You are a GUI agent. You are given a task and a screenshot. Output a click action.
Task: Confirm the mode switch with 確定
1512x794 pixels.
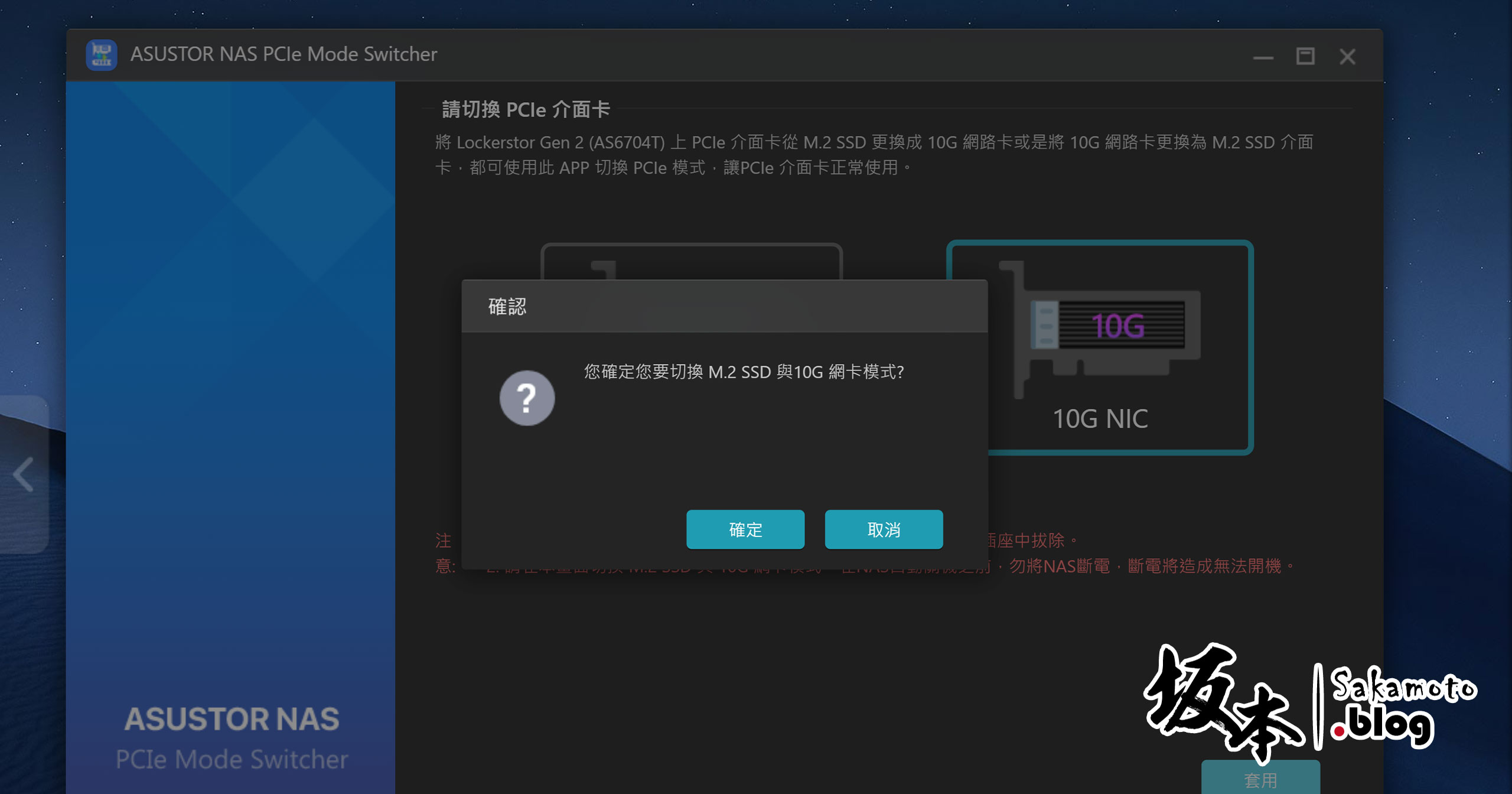(745, 529)
